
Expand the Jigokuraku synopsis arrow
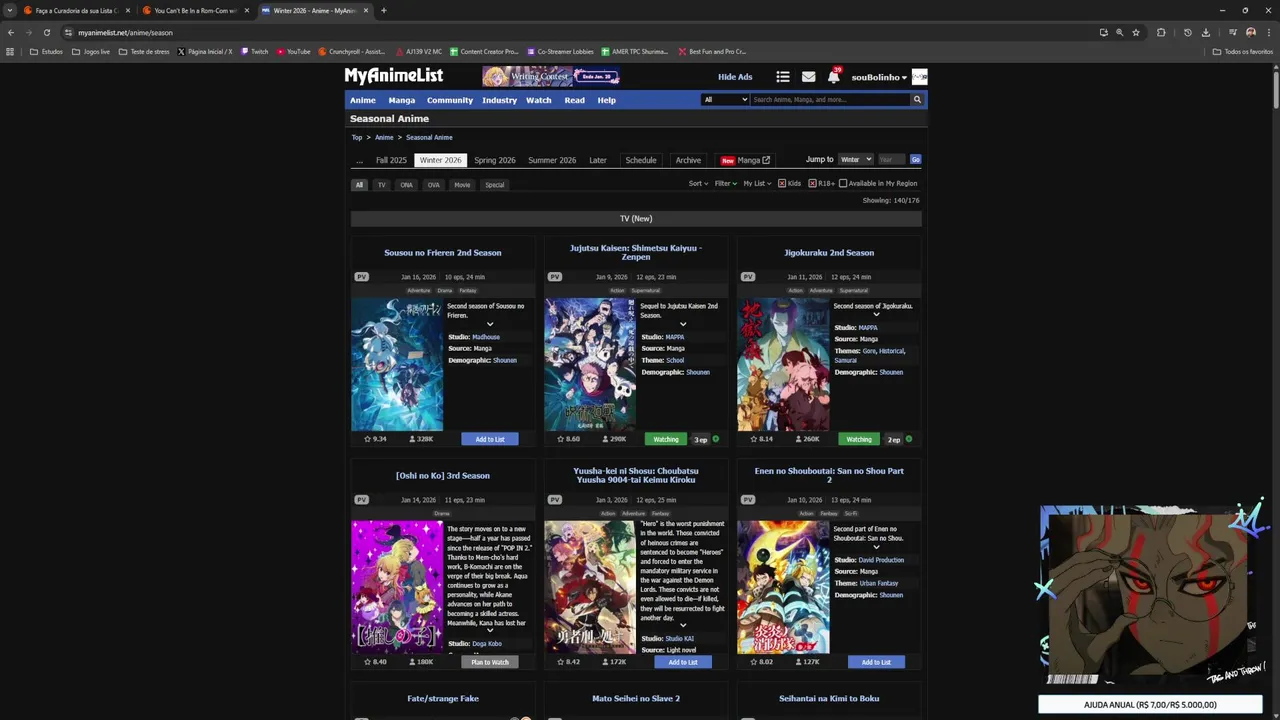[x=876, y=314]
